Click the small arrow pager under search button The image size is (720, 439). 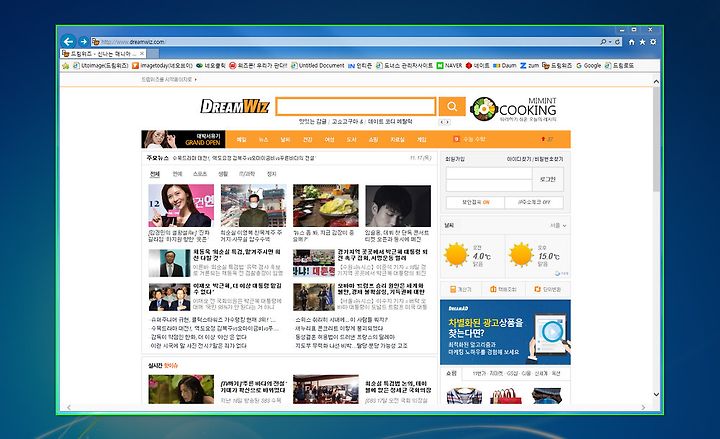click(x=444, y=122)
